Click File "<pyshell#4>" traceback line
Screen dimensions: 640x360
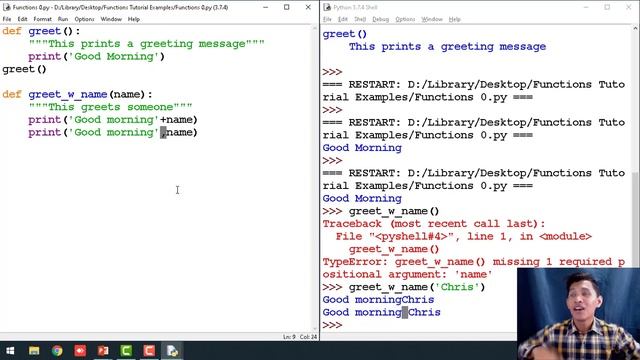[464, 236]
